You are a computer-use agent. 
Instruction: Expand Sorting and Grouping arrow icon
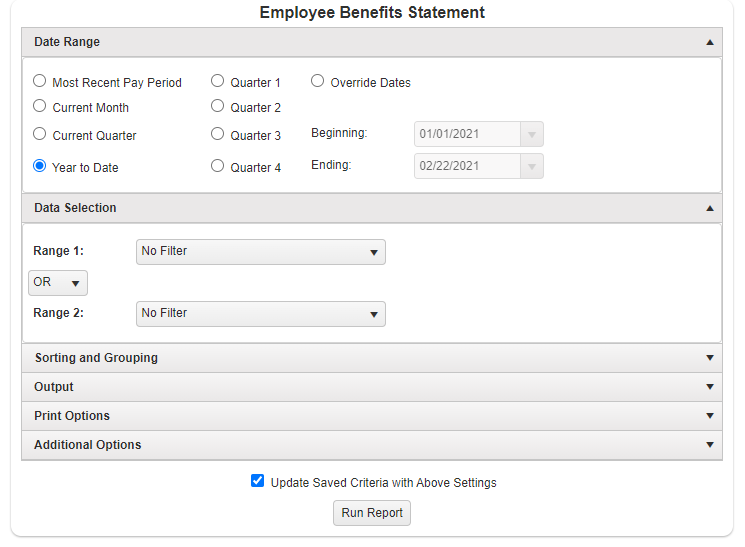click(710, 358)
